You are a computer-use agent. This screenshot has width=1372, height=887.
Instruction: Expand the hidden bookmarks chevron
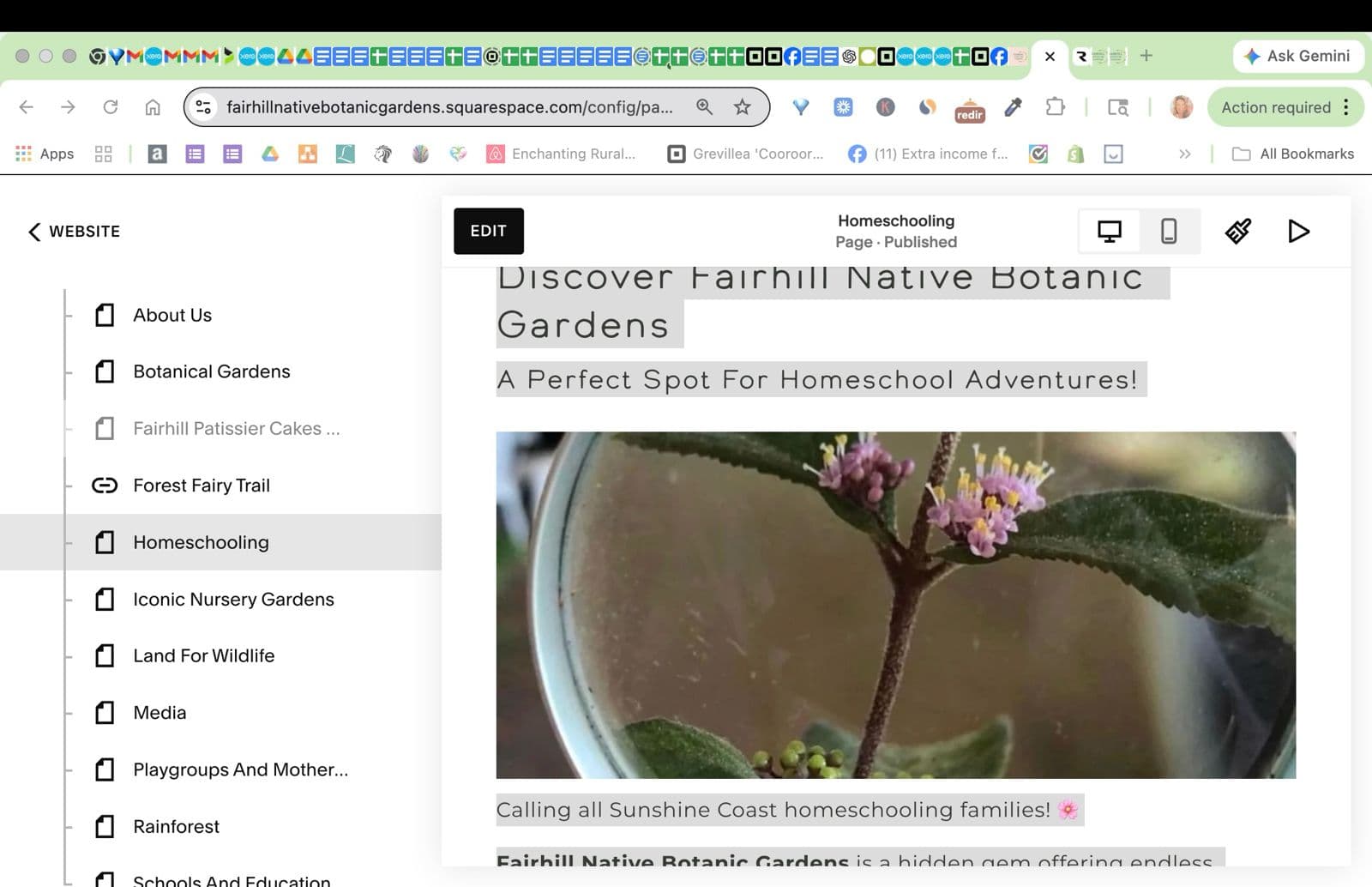(x=1185, y=154)
